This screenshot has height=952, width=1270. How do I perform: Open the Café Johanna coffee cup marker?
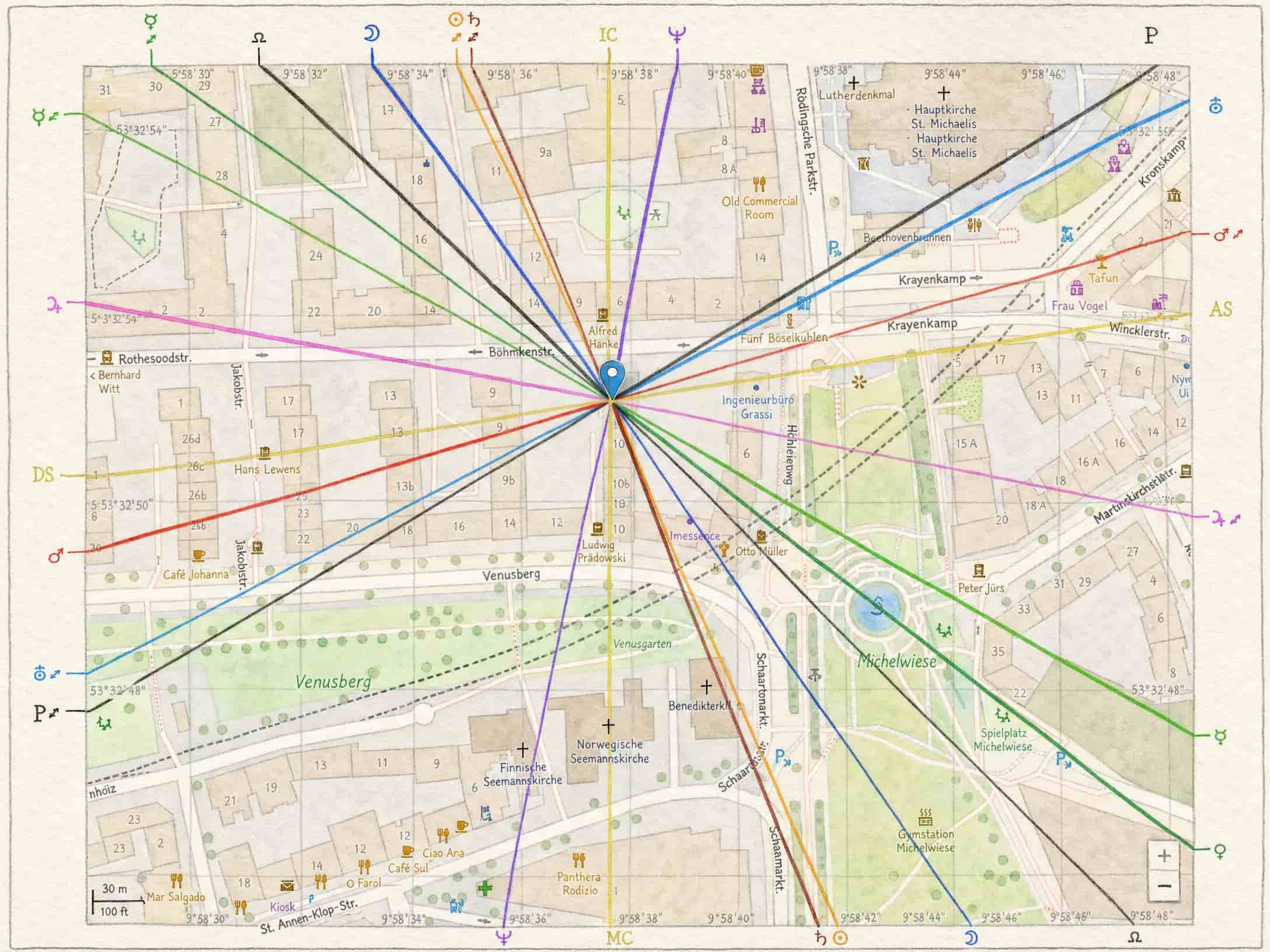tap(198, 554)
